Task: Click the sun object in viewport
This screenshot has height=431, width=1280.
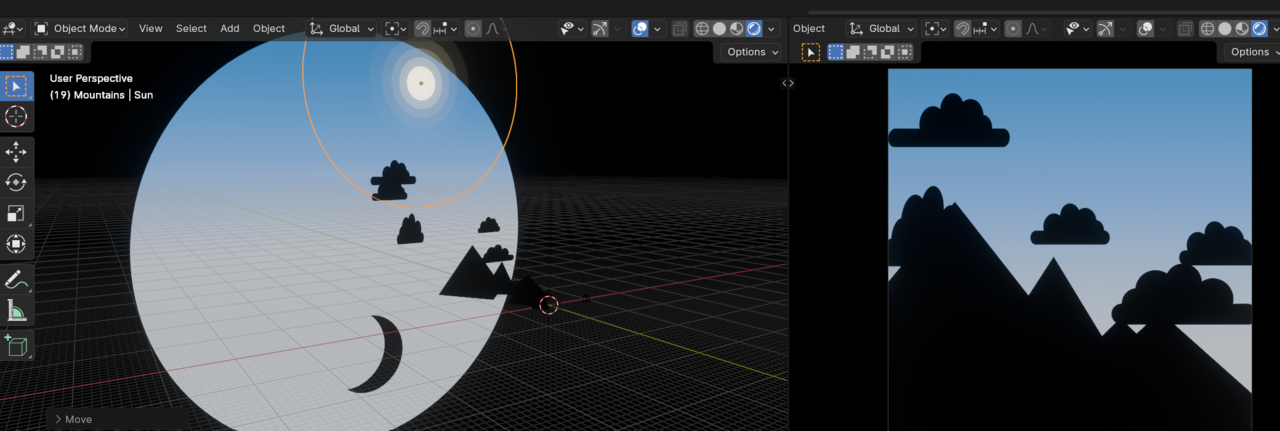Action: [x=421, y=83]
